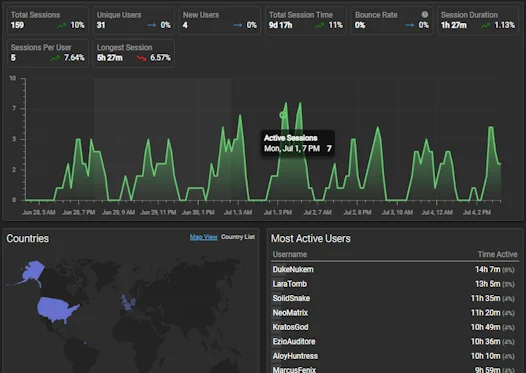The image size is (526, 373).
Task: Click the Session Duration trend arrow
Action: (x=485, y=25)
